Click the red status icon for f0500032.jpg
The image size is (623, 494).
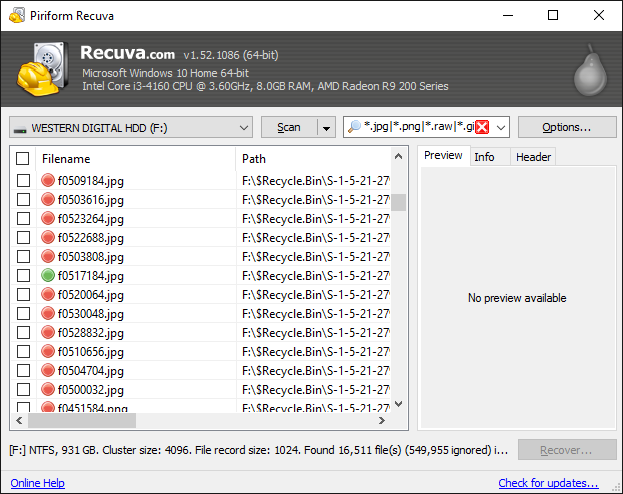[x=48, y=389]
